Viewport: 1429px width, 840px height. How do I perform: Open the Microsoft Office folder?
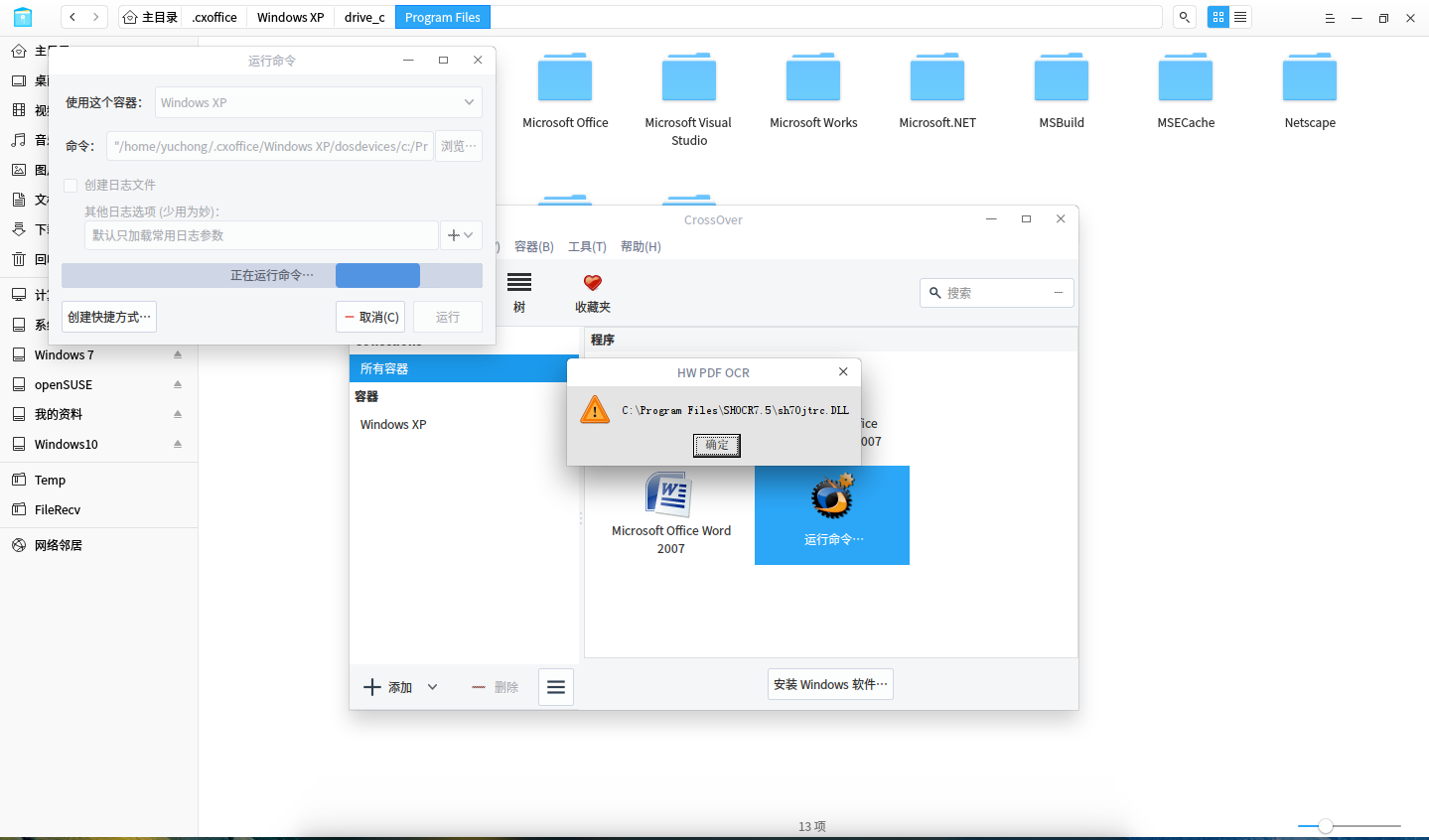[565, 91]
